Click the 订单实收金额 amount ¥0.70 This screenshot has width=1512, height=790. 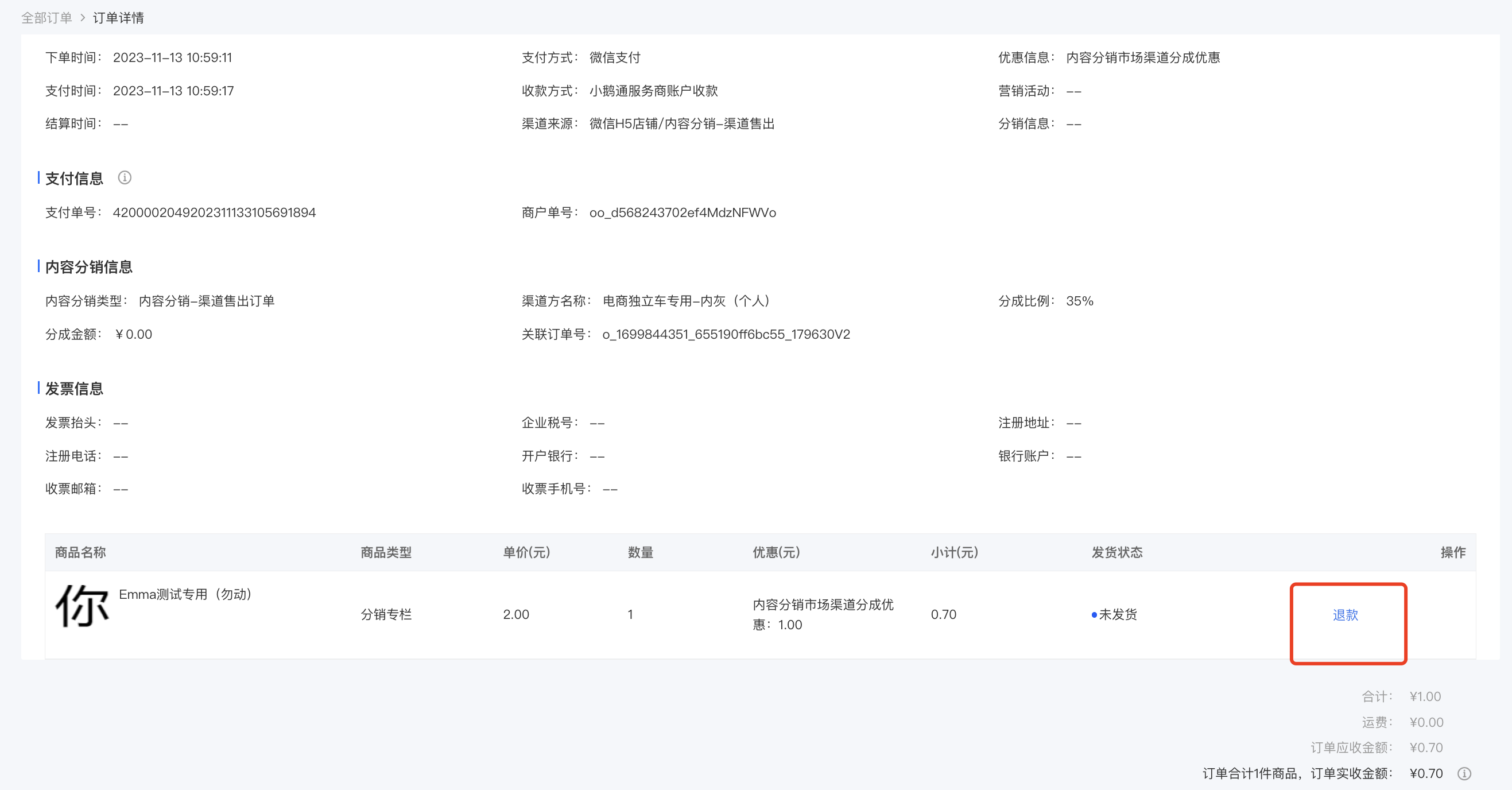(1426, 773)
